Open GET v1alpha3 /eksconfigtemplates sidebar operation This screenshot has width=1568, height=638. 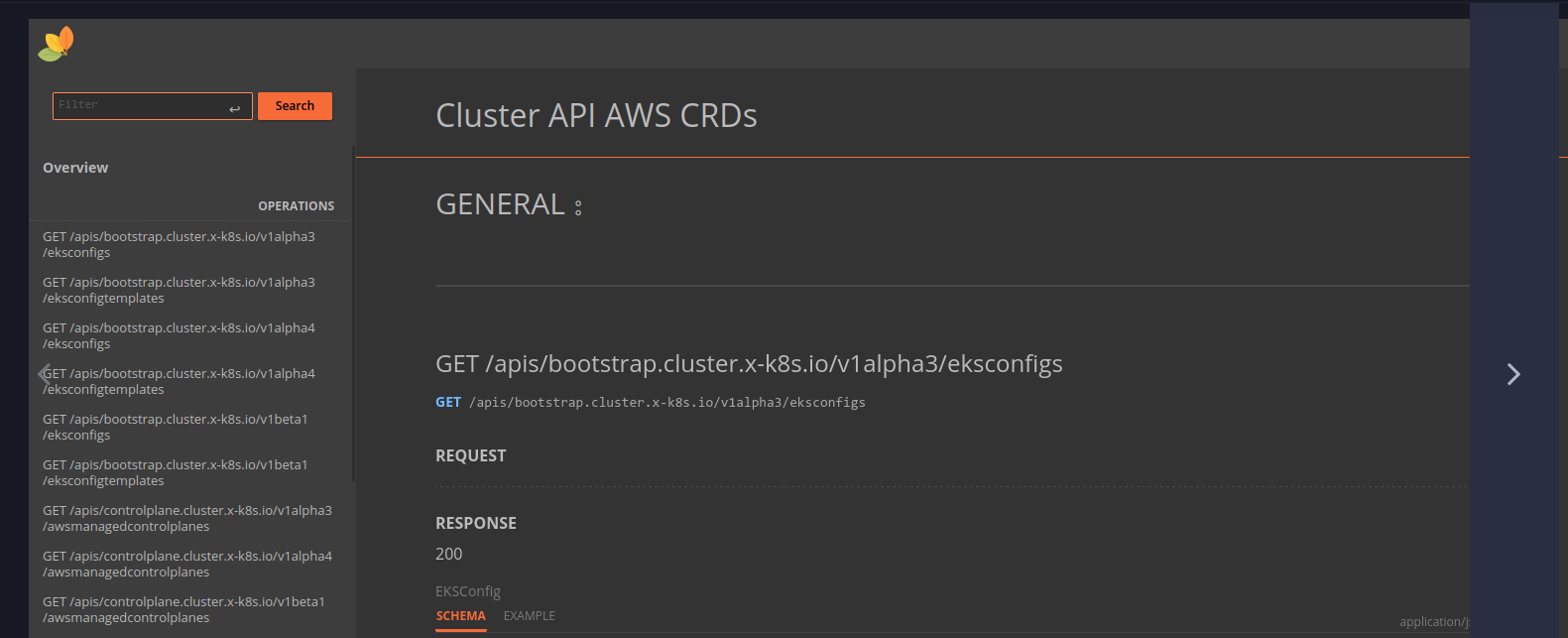(179, 291)
